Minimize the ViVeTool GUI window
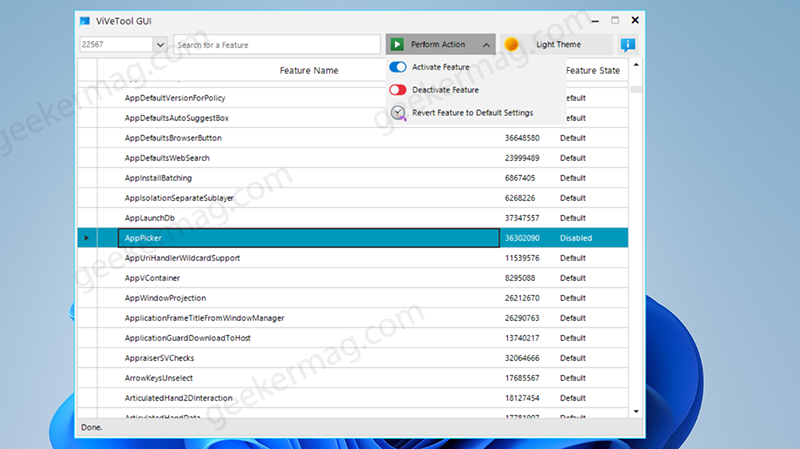The height and width of the screenshot is (449, 800). click(x=595, y=21)
